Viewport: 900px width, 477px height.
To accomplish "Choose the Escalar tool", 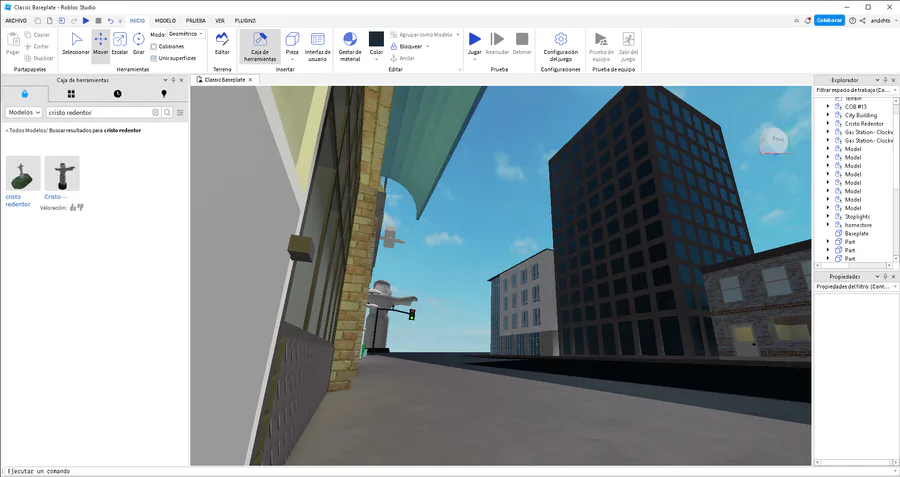I will click(119, 44).
